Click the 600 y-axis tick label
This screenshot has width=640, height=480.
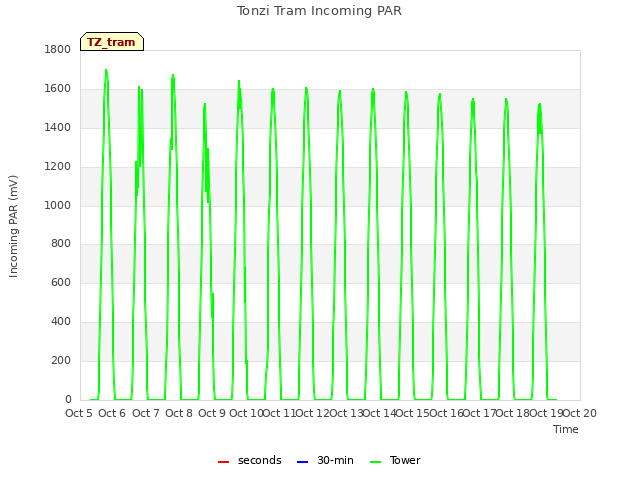click(61, 282)
